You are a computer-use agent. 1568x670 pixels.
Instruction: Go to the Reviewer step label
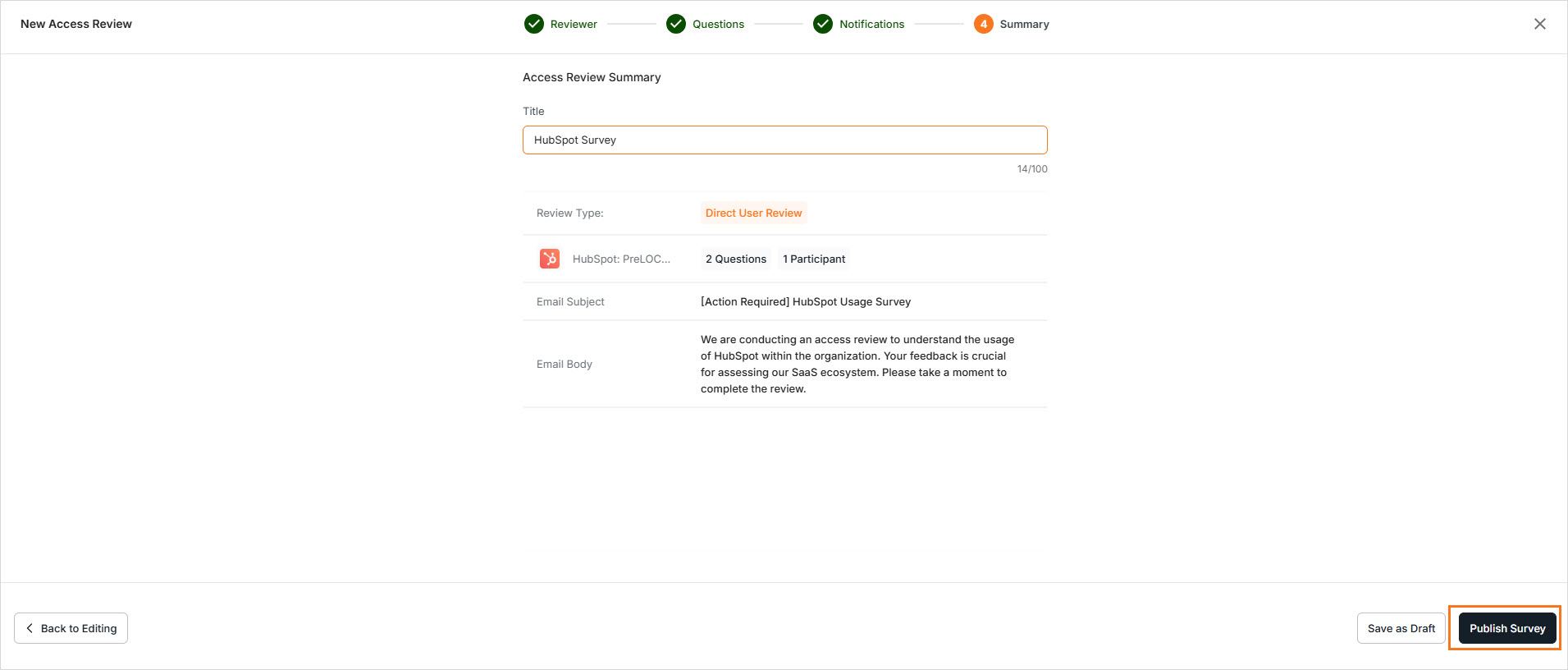[574, 24]
